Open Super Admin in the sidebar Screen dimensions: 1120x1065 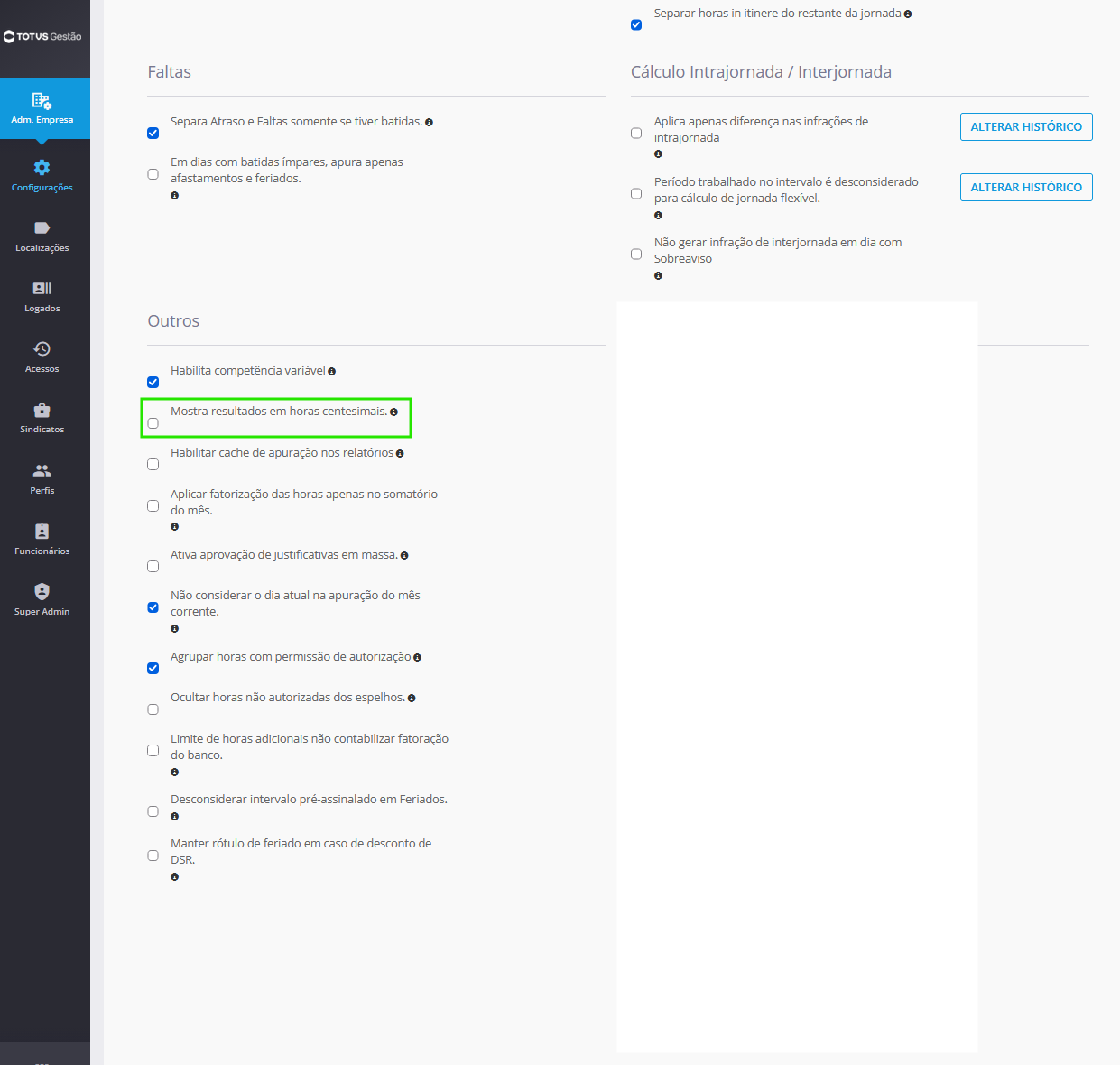[42, 600]
